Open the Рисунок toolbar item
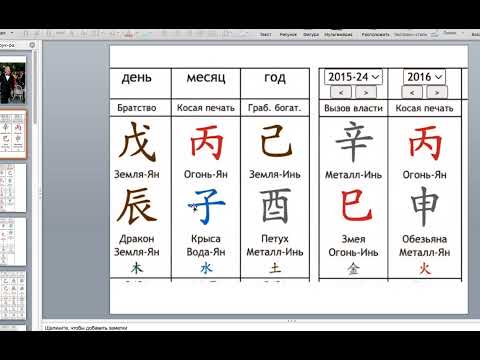This screenshot has height=360, width=480. click(x=288, y=34)
